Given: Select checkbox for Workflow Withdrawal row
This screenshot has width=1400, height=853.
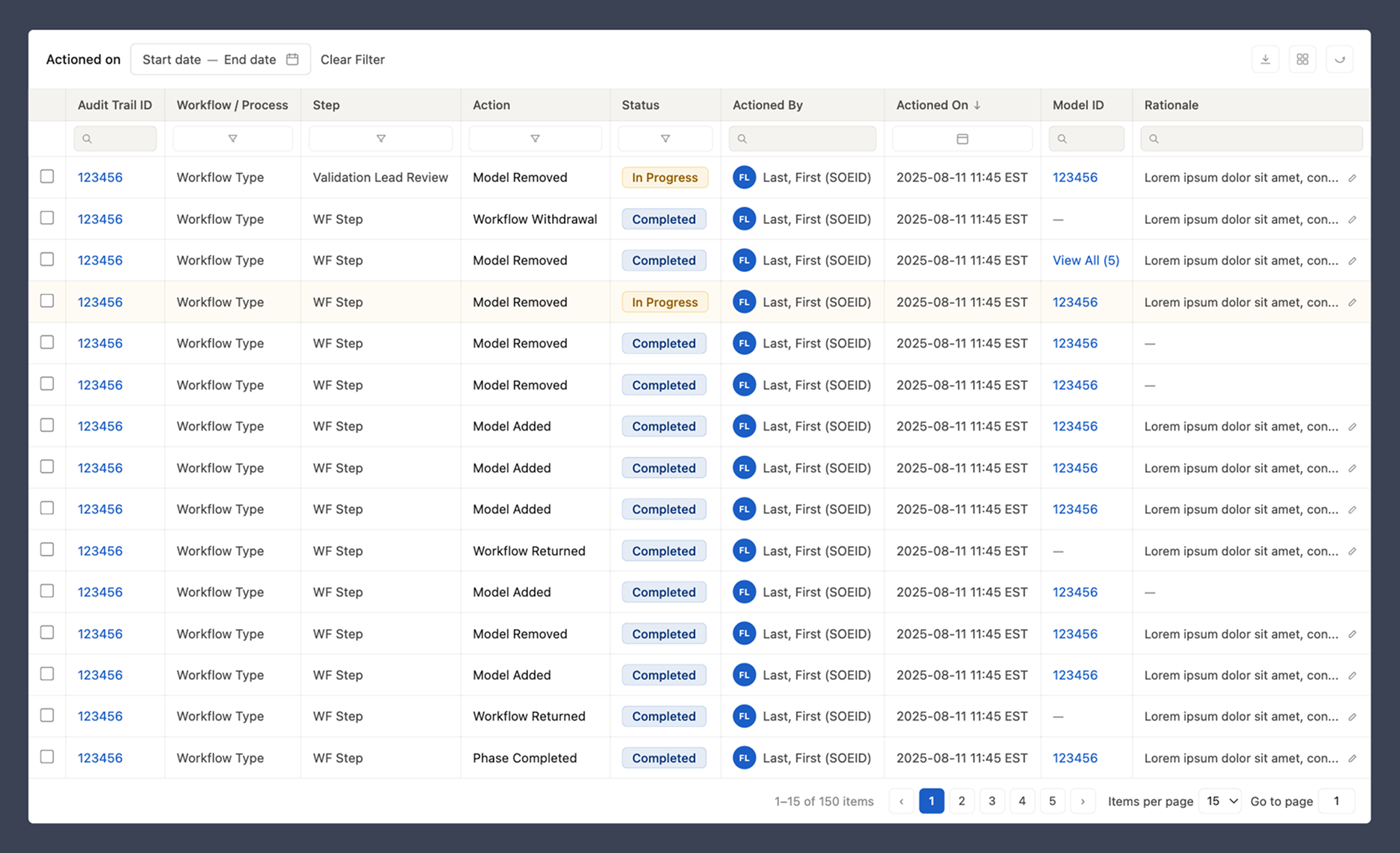Looking at the screenshot, I should (x=47, y=218).
